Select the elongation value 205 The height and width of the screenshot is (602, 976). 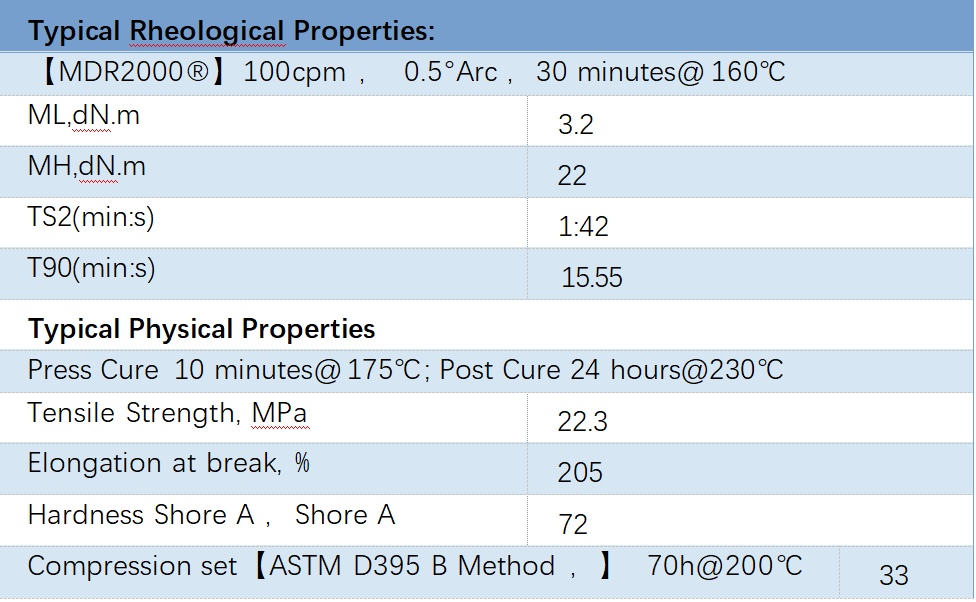click(x=580, y=473)
